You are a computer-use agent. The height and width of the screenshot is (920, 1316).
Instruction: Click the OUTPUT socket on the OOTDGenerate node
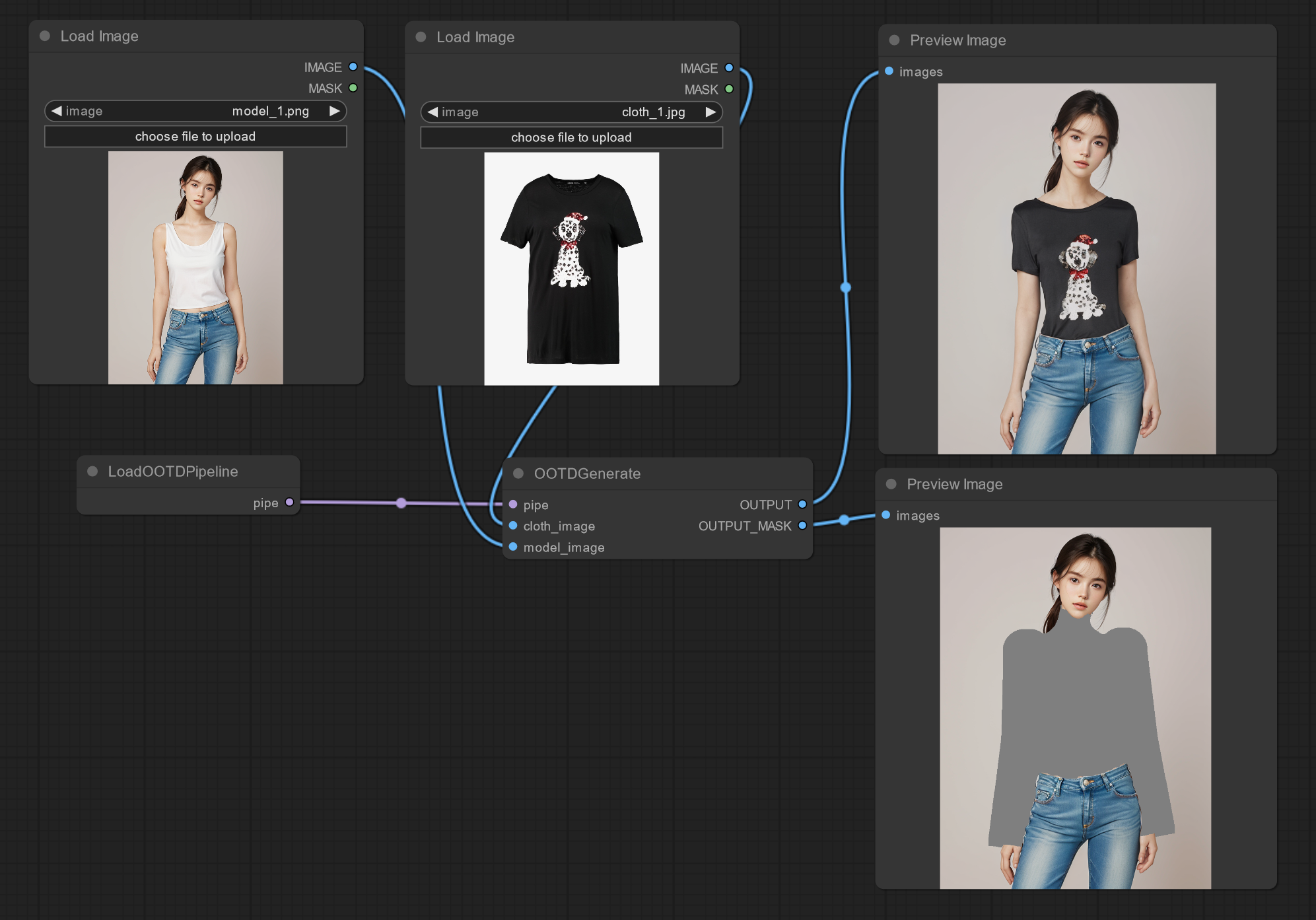click(802, 505)
